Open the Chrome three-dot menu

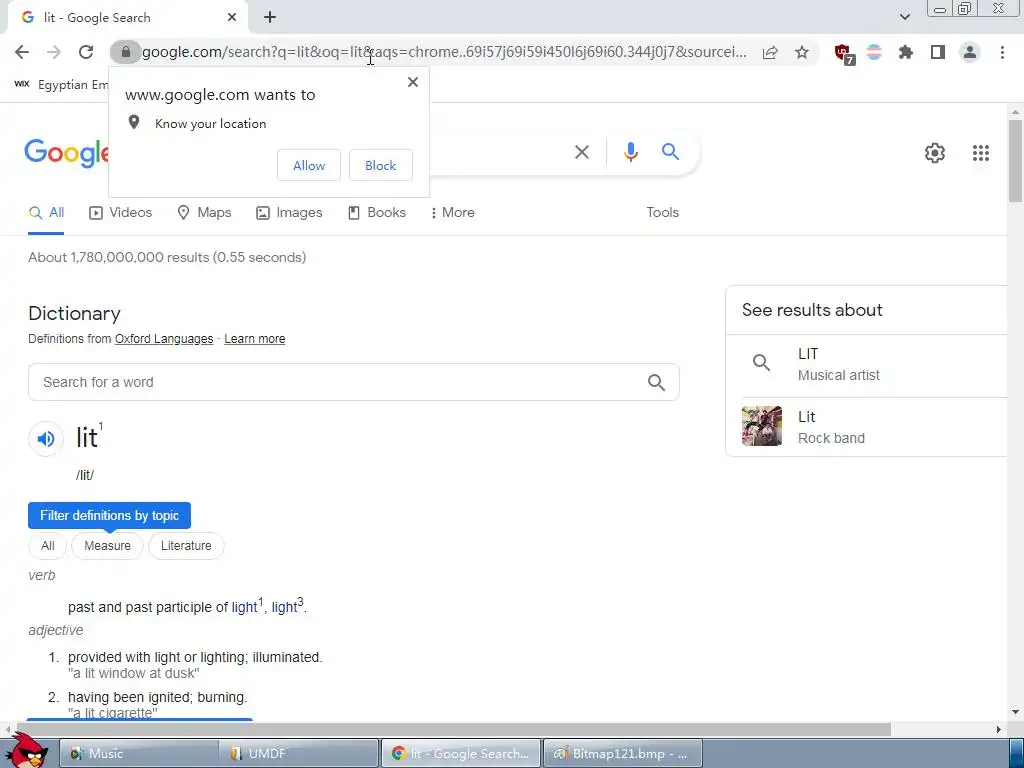tap(1002, 52)
